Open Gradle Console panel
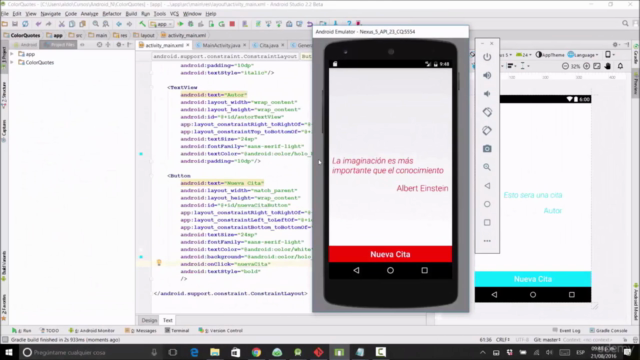 (x=608, y=331)
